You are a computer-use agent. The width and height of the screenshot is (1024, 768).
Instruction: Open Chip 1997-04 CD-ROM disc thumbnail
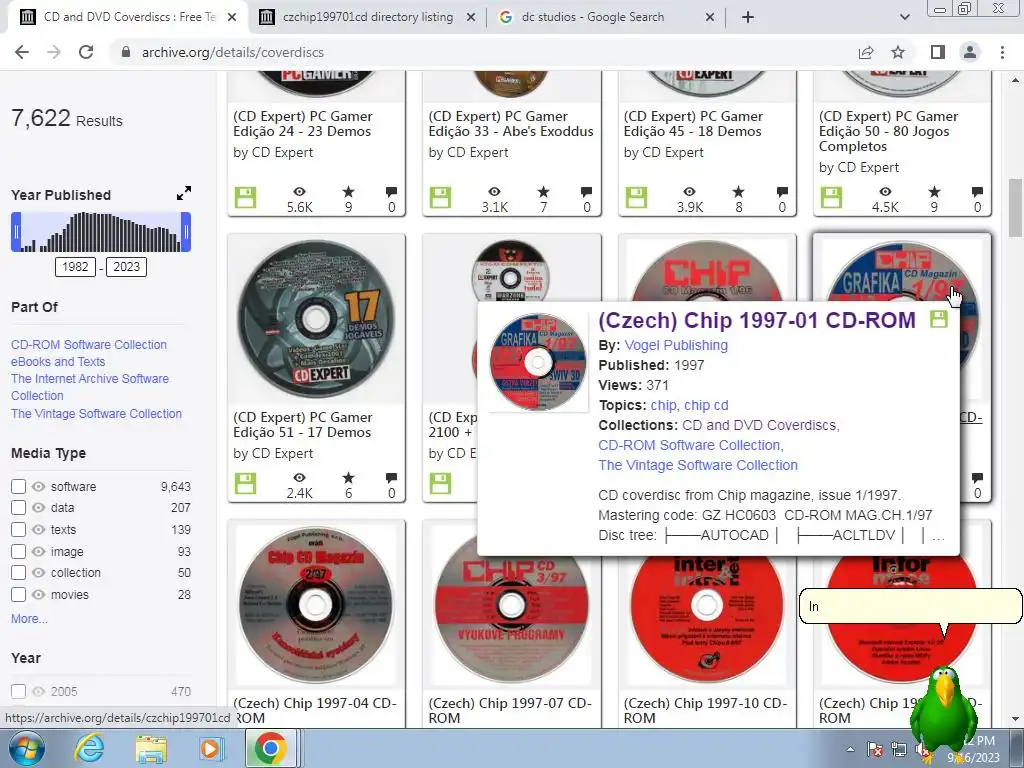316,605
